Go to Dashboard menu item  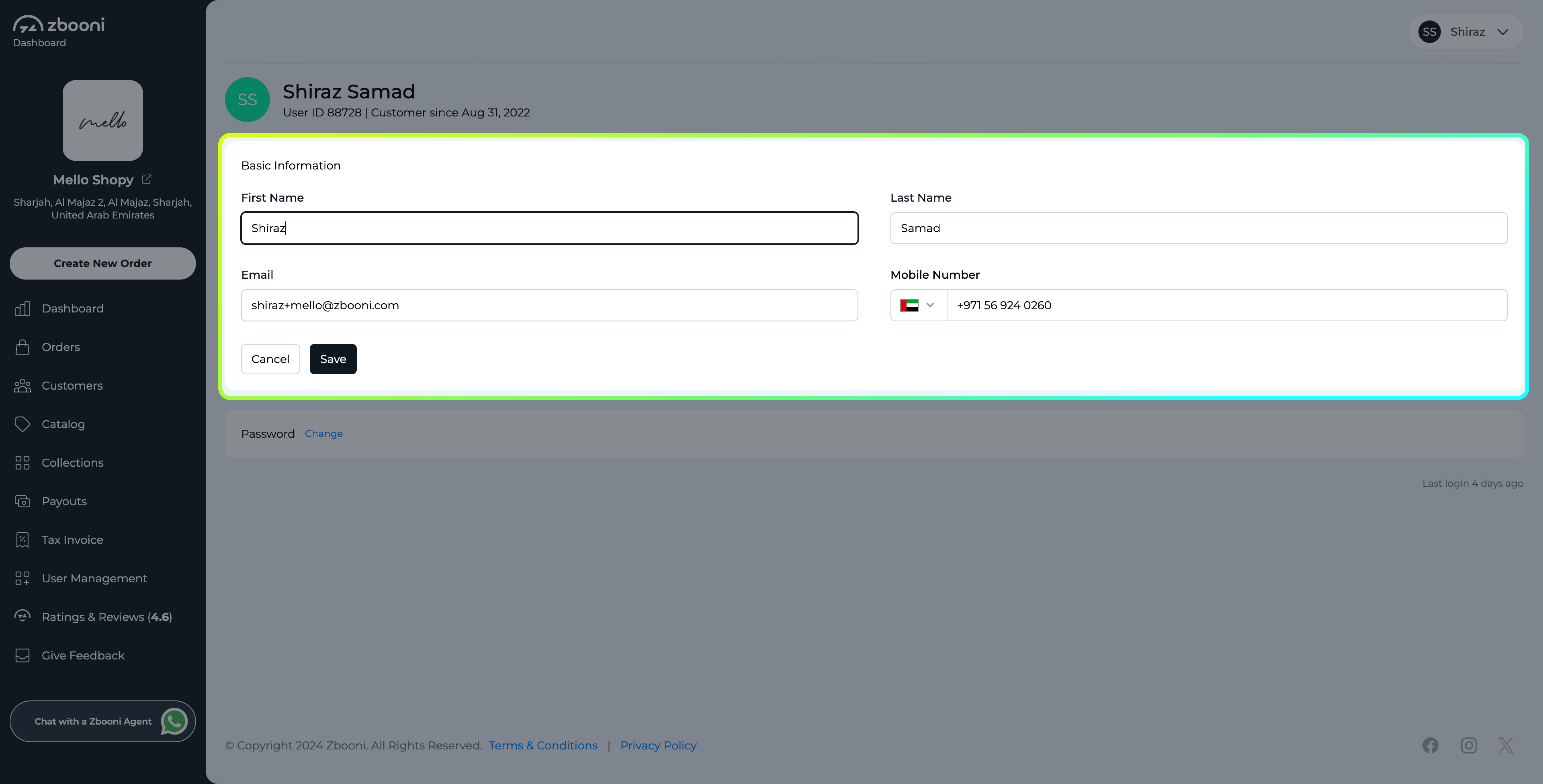73,308
